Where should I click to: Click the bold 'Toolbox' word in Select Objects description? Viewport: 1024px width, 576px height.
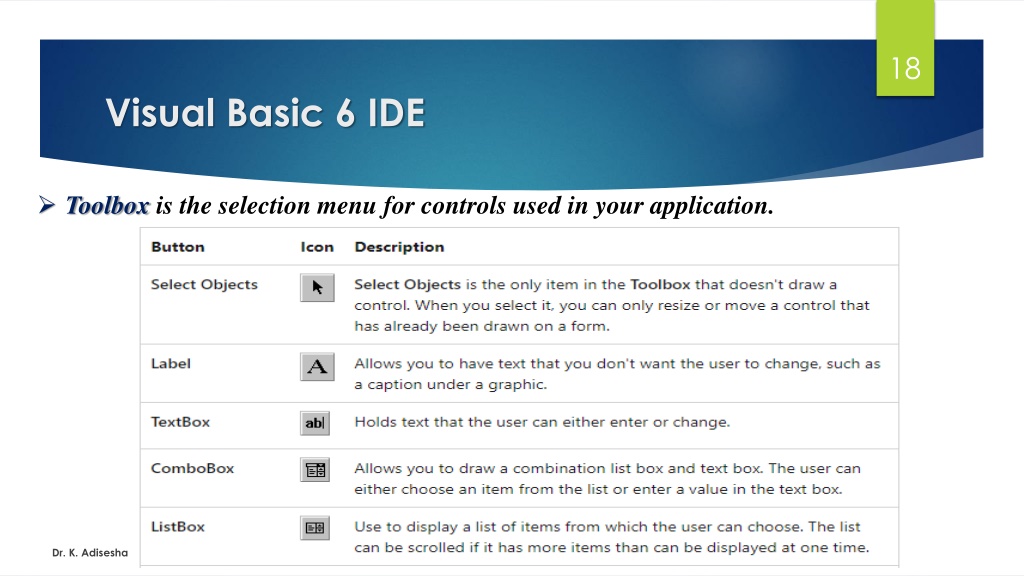tap(660, 285)
